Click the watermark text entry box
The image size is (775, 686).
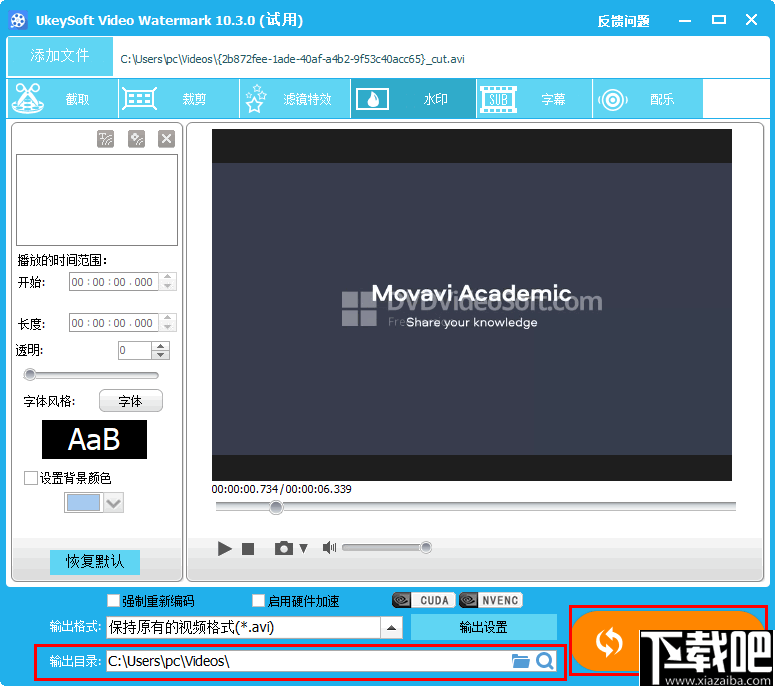(97, 200)
